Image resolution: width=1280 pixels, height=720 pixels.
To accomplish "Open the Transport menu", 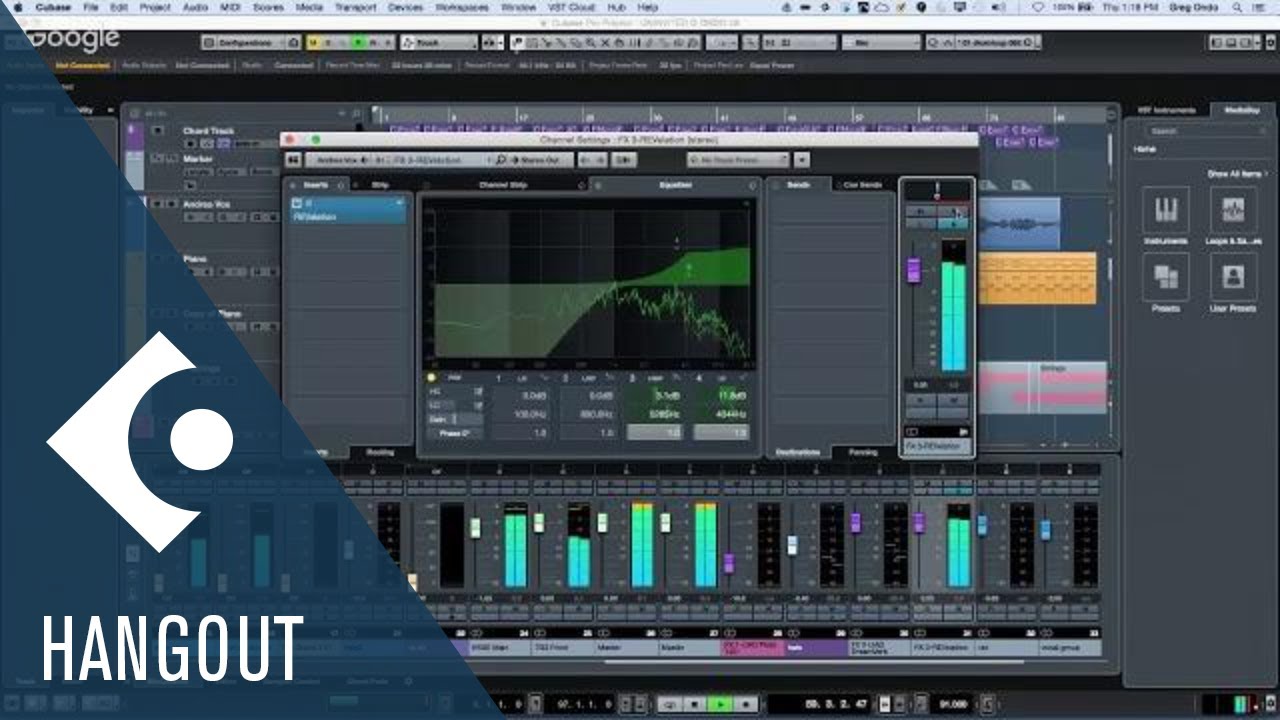I will click(x=356, y=7).
